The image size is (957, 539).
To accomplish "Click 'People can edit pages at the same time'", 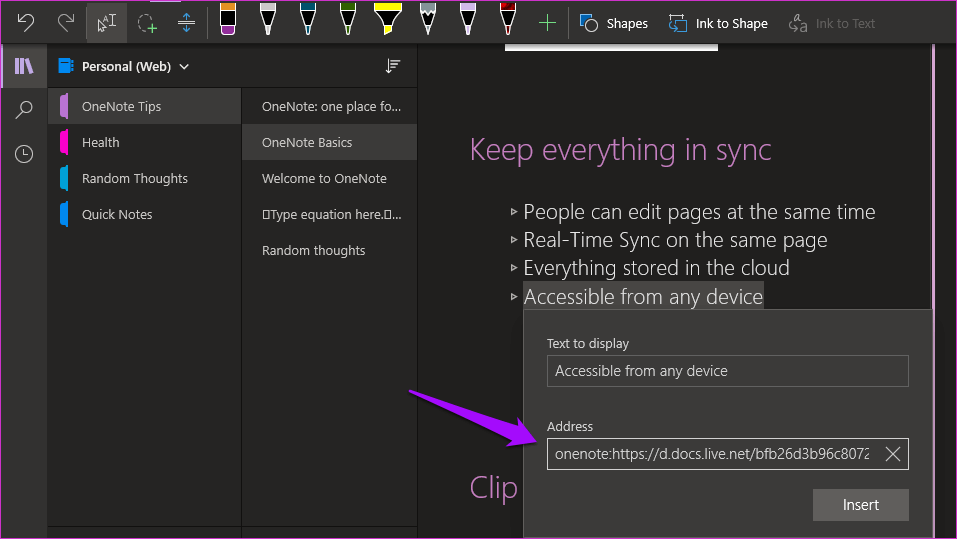I will pos(699,212).
